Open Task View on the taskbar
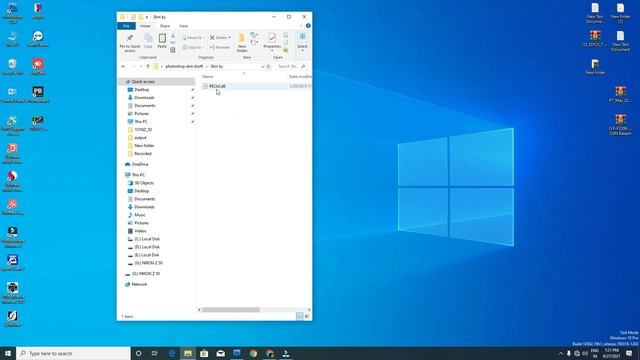Viewport: 640px width, 360px height. coord(155,353)
